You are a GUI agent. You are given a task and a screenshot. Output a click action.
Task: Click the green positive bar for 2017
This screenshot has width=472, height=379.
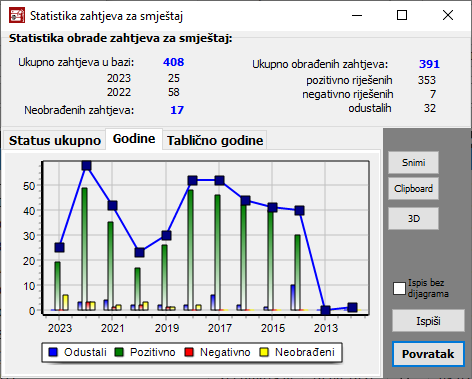coord(217,253)
